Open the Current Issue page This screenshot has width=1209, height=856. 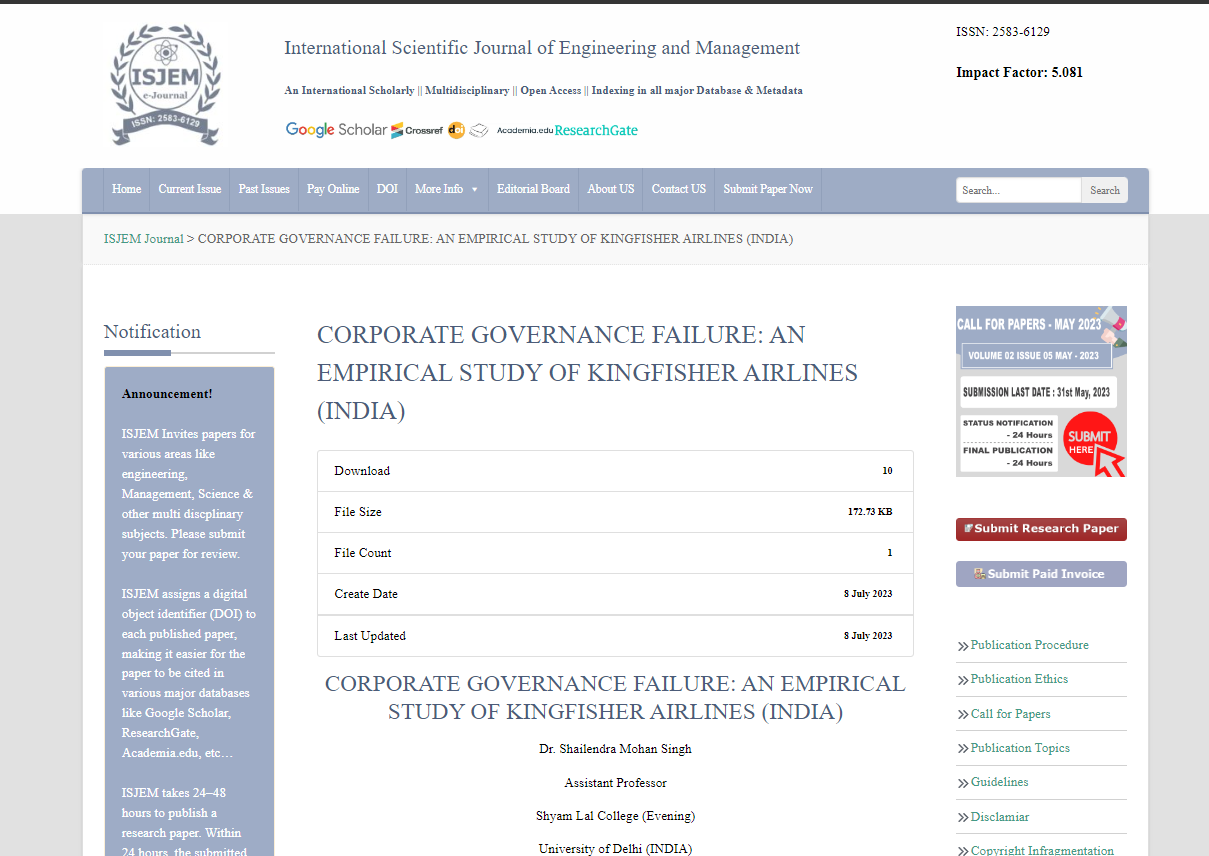point(189,189)
